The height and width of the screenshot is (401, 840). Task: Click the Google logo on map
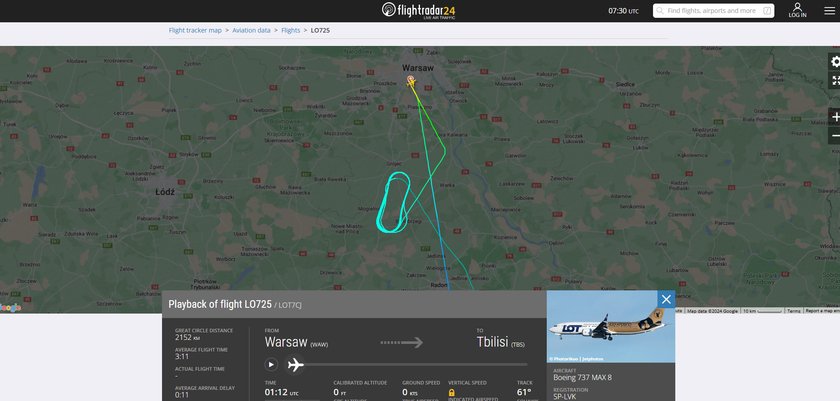(11, 308)
